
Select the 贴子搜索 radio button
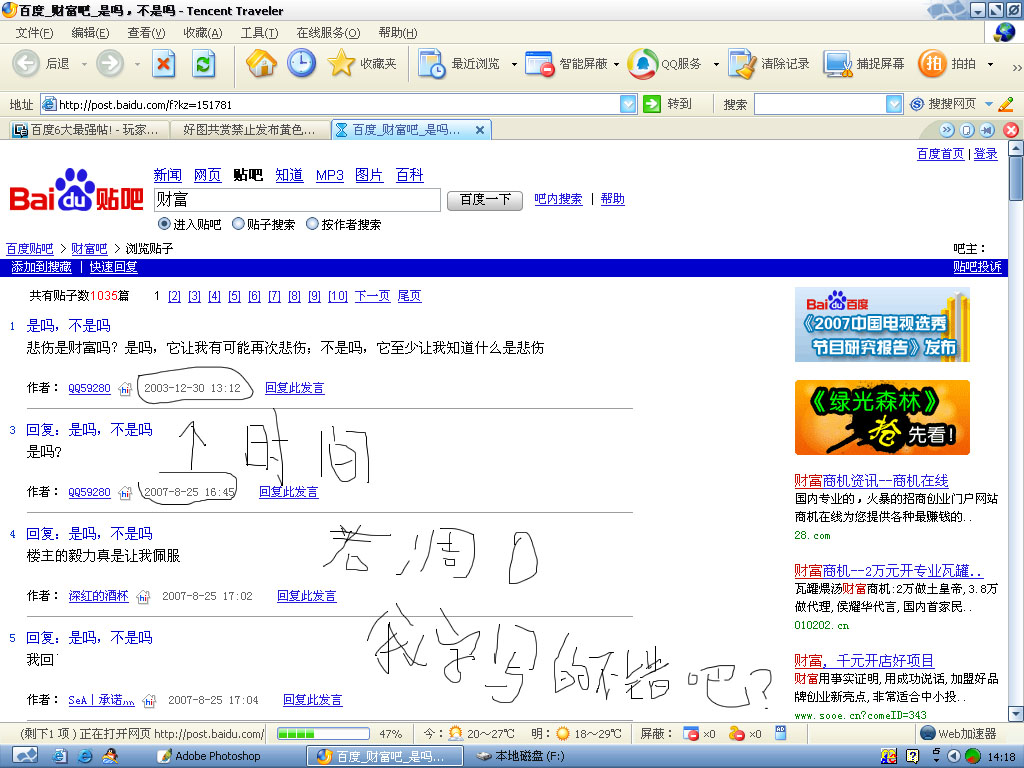238,224
